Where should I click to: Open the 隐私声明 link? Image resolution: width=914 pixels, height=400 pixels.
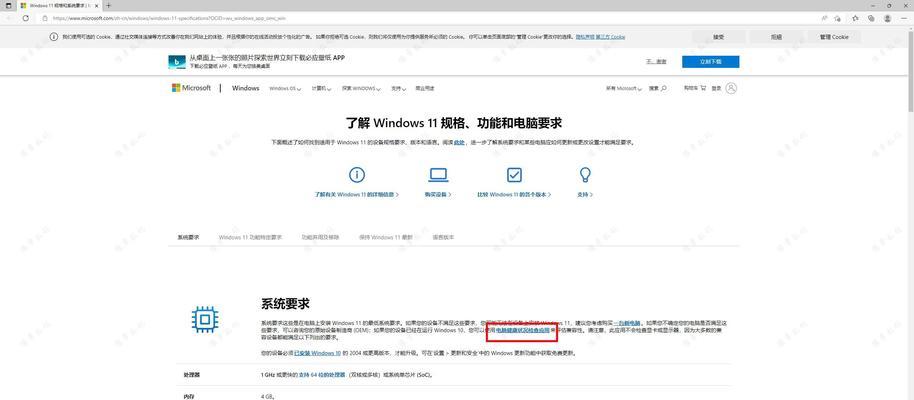tap(585, 37)
